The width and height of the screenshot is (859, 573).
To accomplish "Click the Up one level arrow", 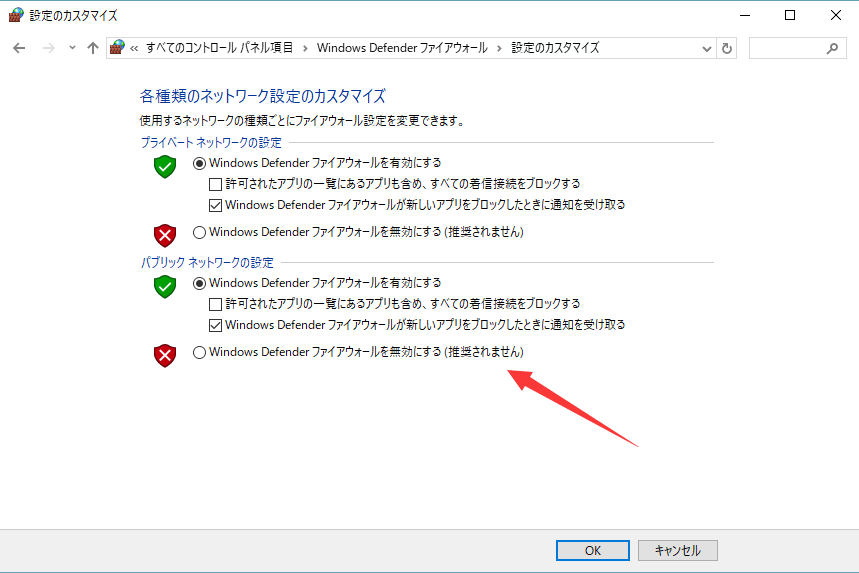I will point(93,48).
